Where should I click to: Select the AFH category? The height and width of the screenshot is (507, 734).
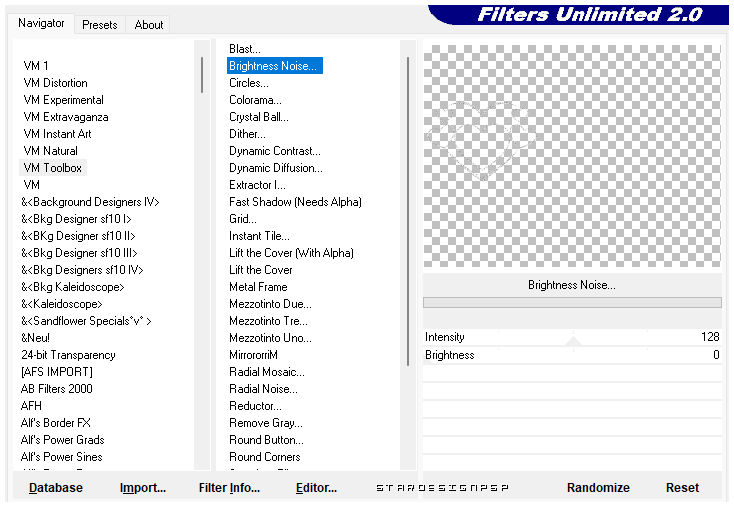[31, 405]
